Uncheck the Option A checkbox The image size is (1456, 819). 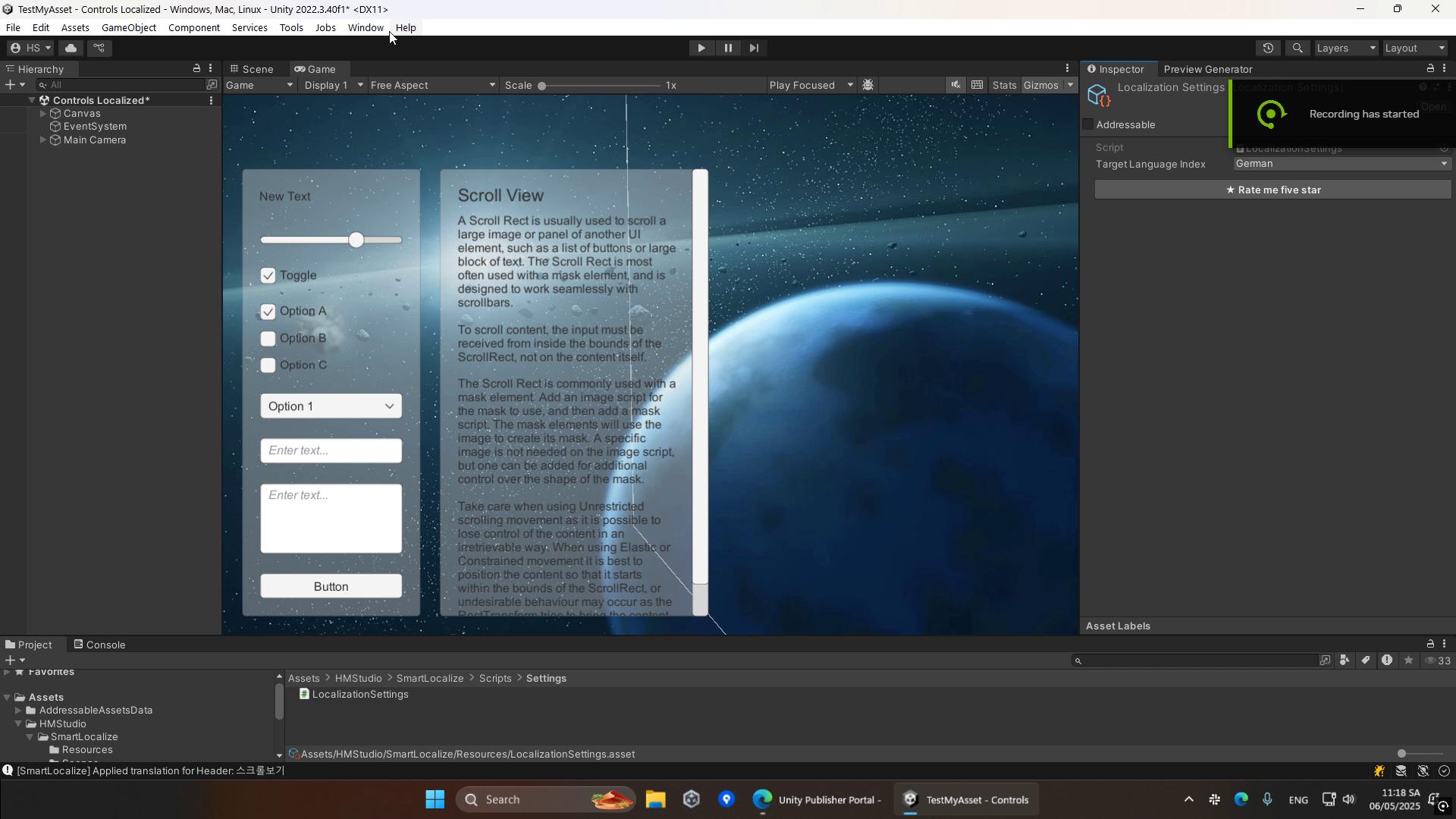click(x=268, y=312)
